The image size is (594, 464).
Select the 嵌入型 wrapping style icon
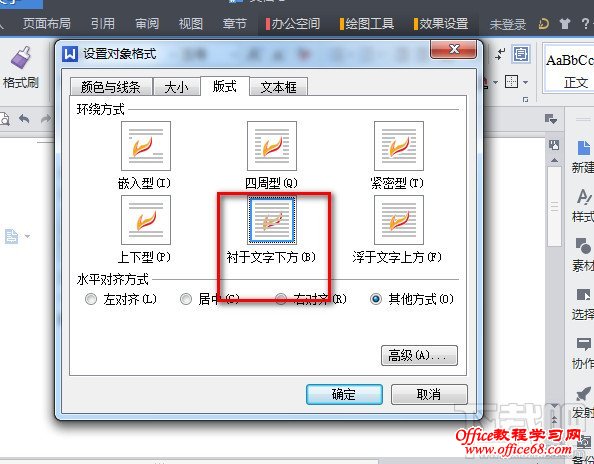tap(146, 146)
